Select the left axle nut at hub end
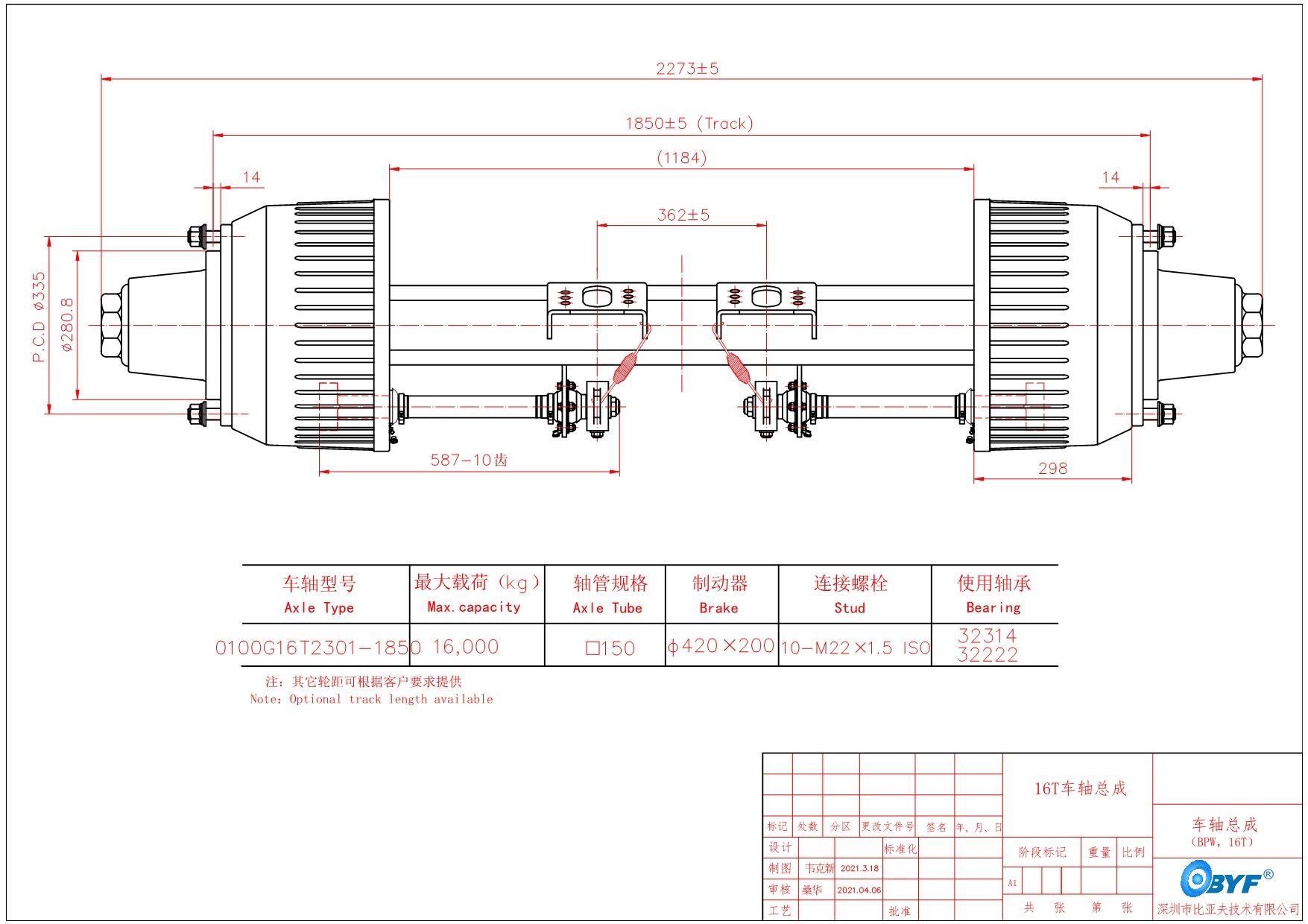 click(x=112, y=324)
